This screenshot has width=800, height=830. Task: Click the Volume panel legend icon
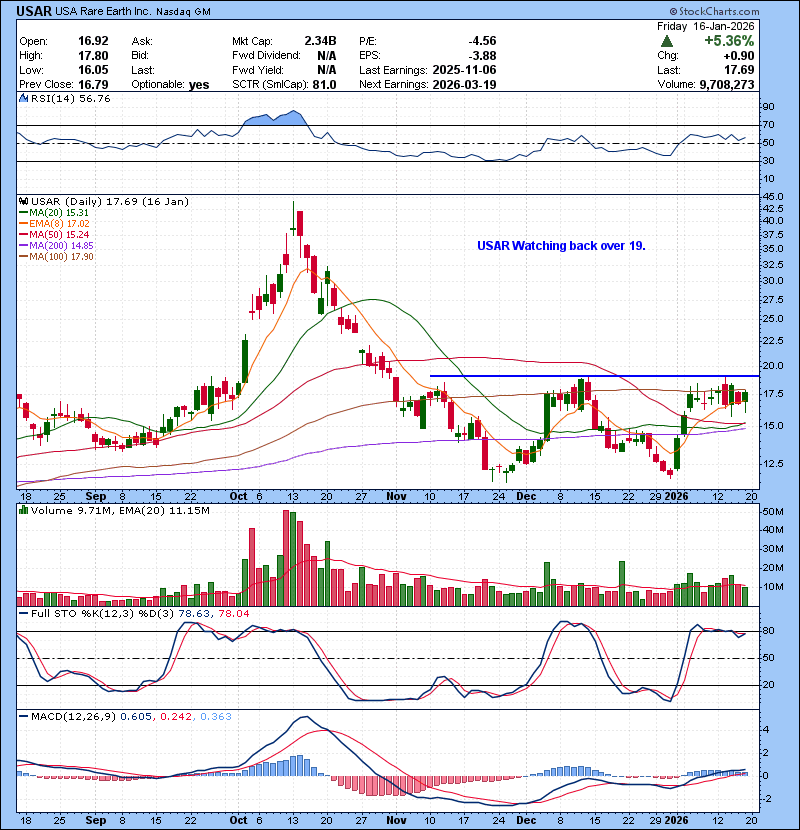23,510
